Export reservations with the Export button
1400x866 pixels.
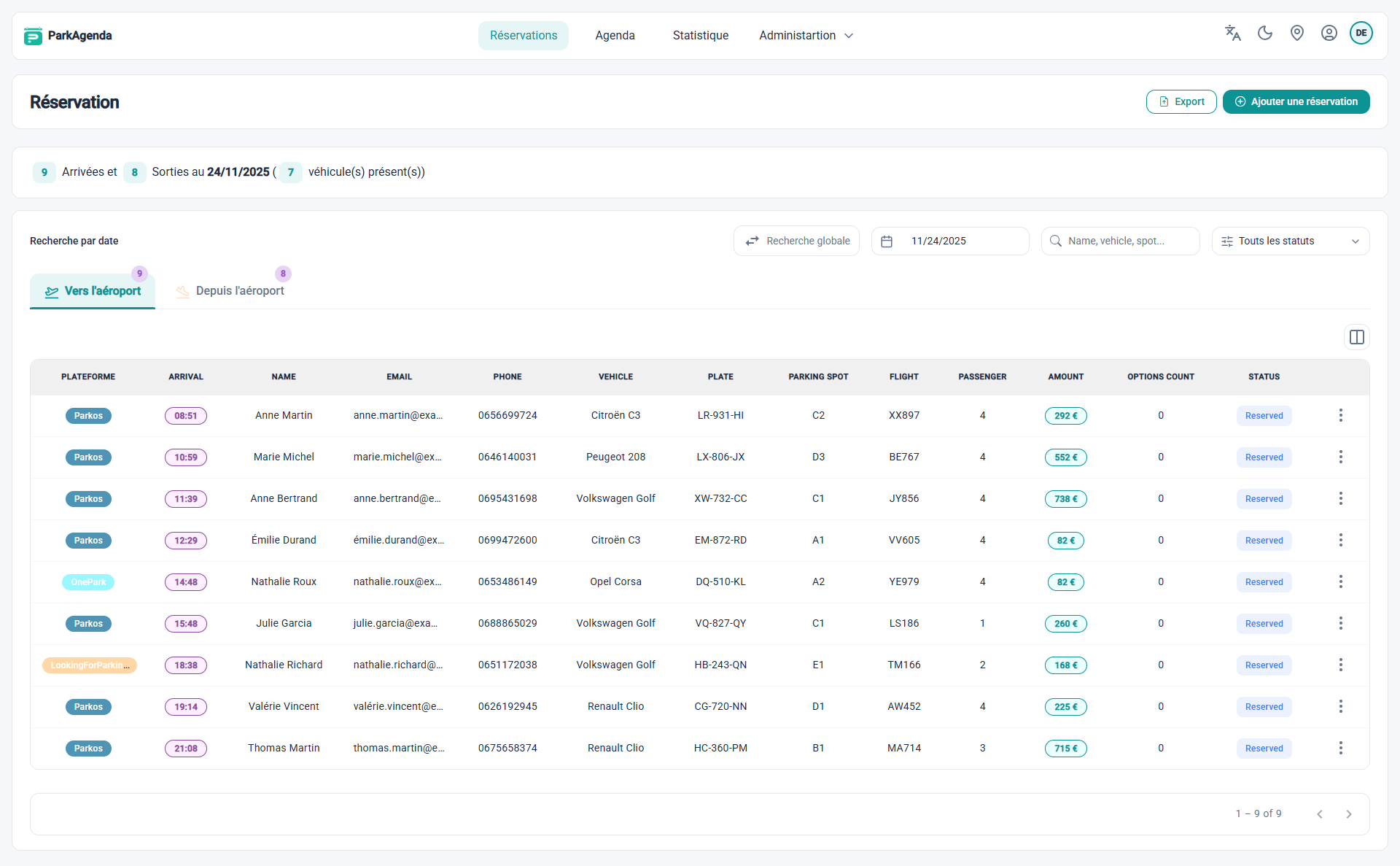point(1181,101)
